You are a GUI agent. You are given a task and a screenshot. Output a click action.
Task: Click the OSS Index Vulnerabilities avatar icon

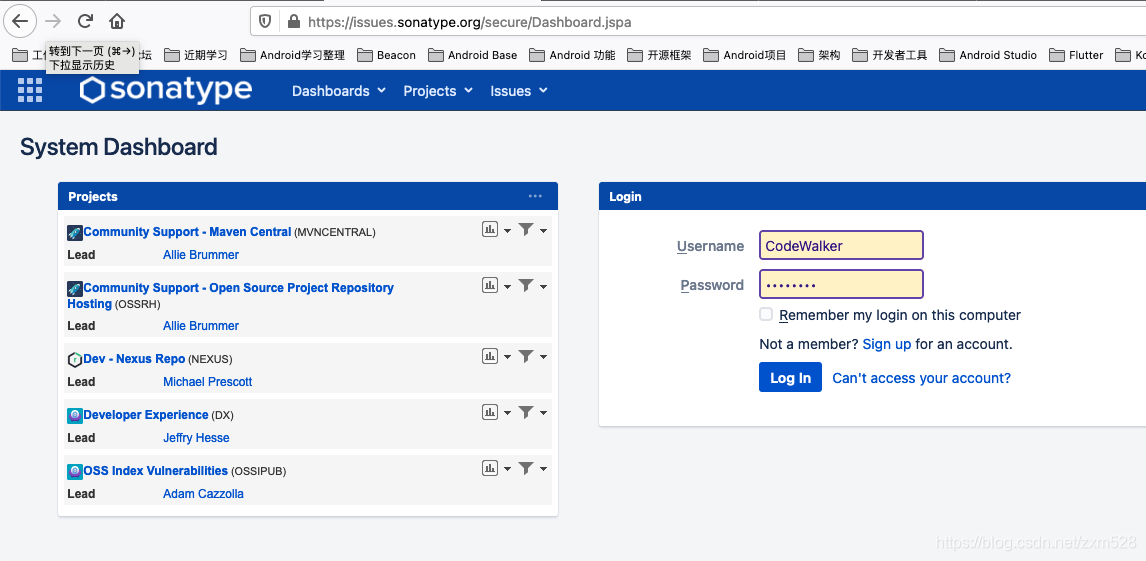tap(75, 471)
